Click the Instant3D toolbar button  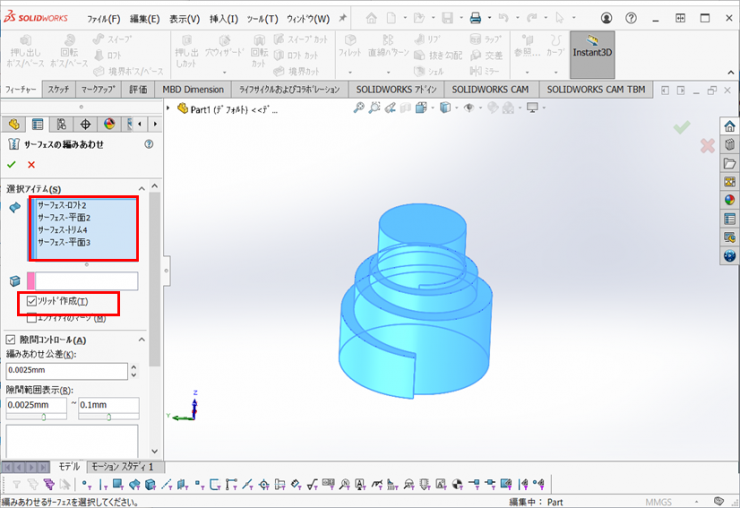pos(593,48)
